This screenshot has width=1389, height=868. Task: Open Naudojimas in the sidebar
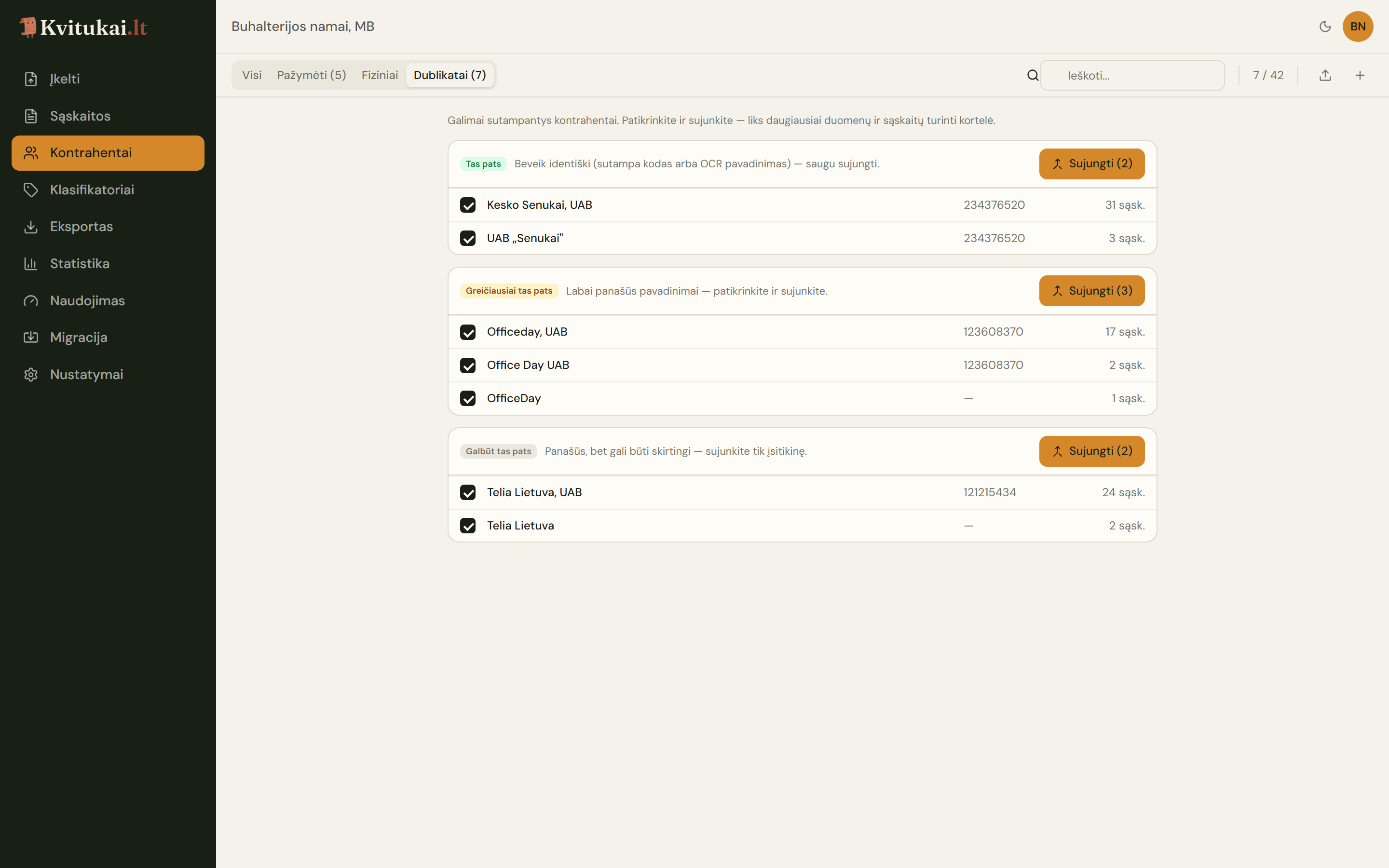(108, 301)
